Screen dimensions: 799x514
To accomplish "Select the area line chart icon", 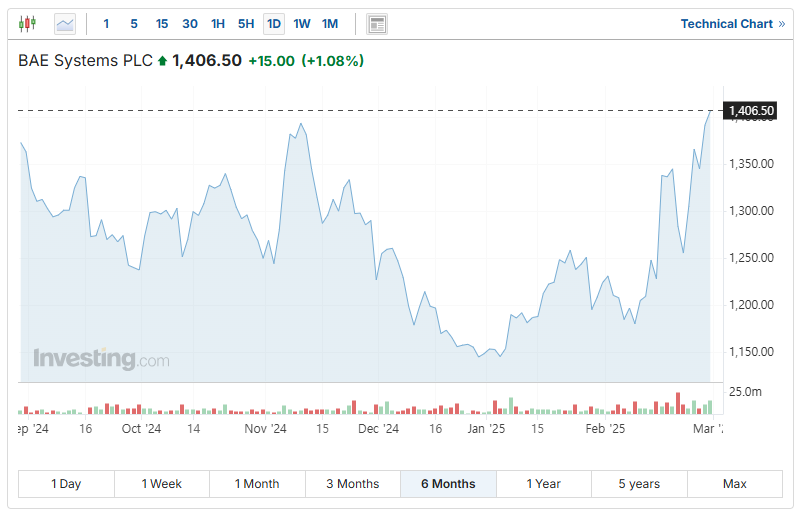I will [65, 24].
